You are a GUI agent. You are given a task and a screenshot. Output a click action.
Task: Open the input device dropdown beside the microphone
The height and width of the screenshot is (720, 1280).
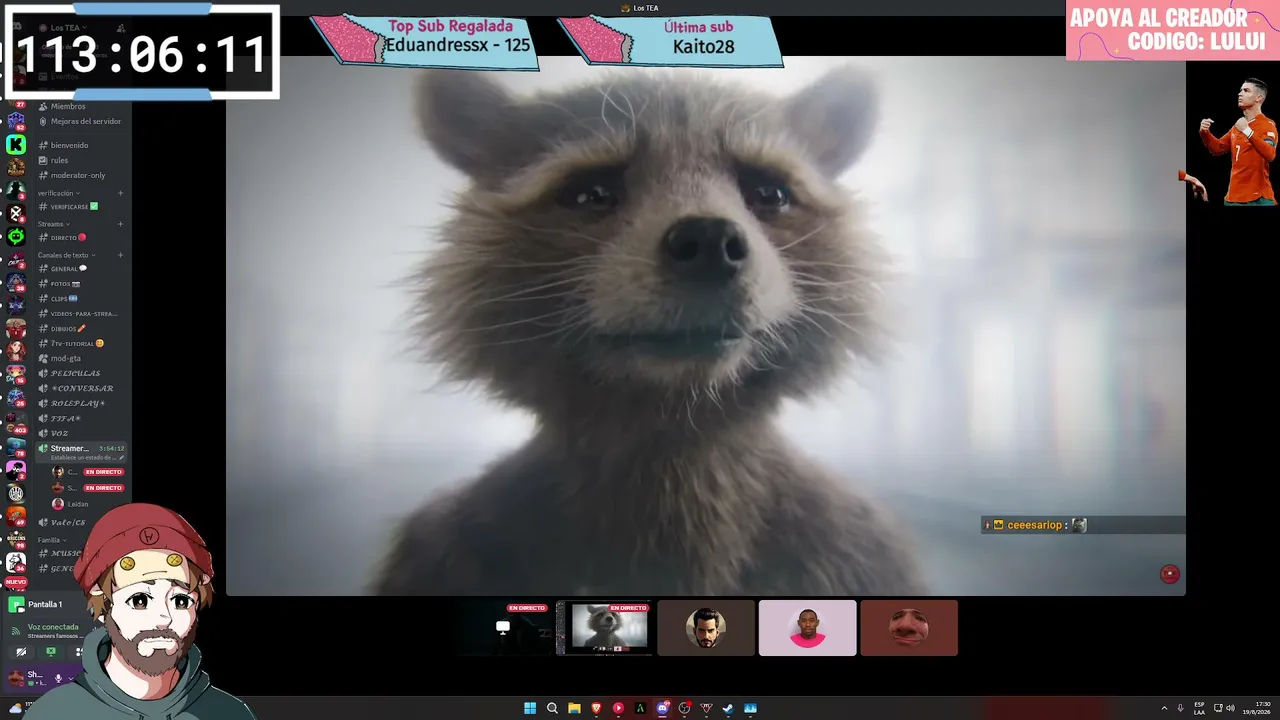coord(70,678)
